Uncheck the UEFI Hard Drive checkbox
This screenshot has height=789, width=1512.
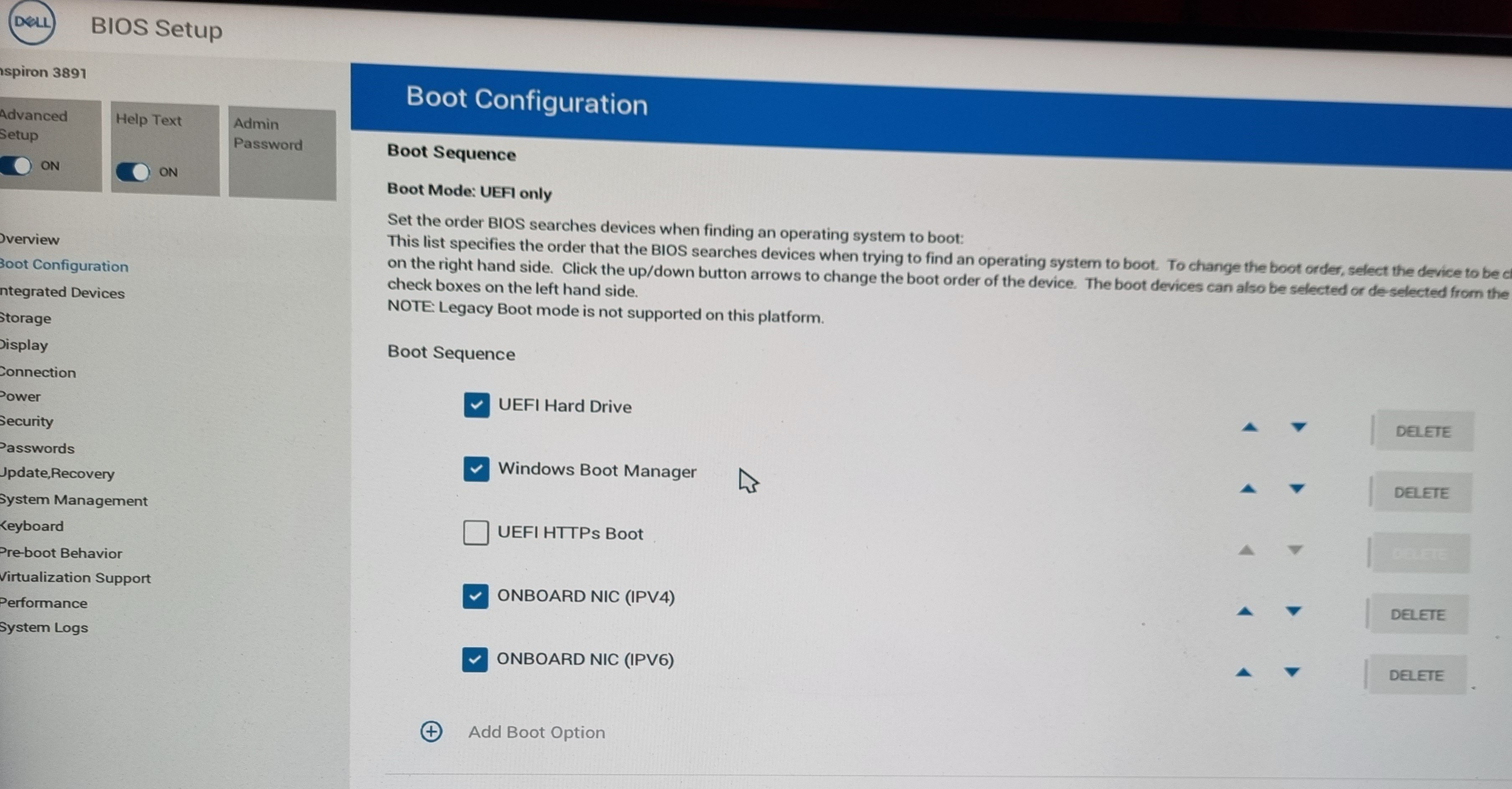coord(476,405)
